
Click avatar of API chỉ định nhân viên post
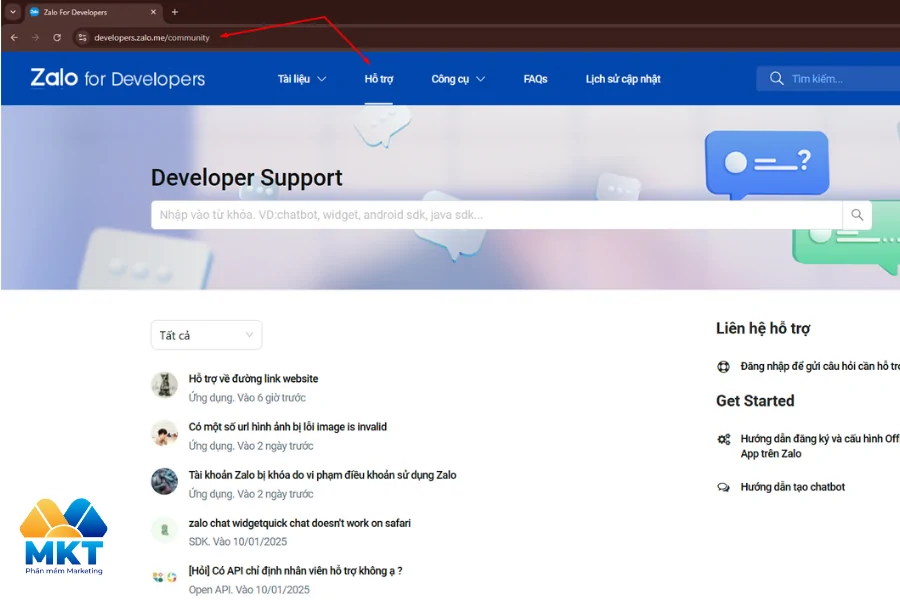pyautogui.click(x=164, y=577)
